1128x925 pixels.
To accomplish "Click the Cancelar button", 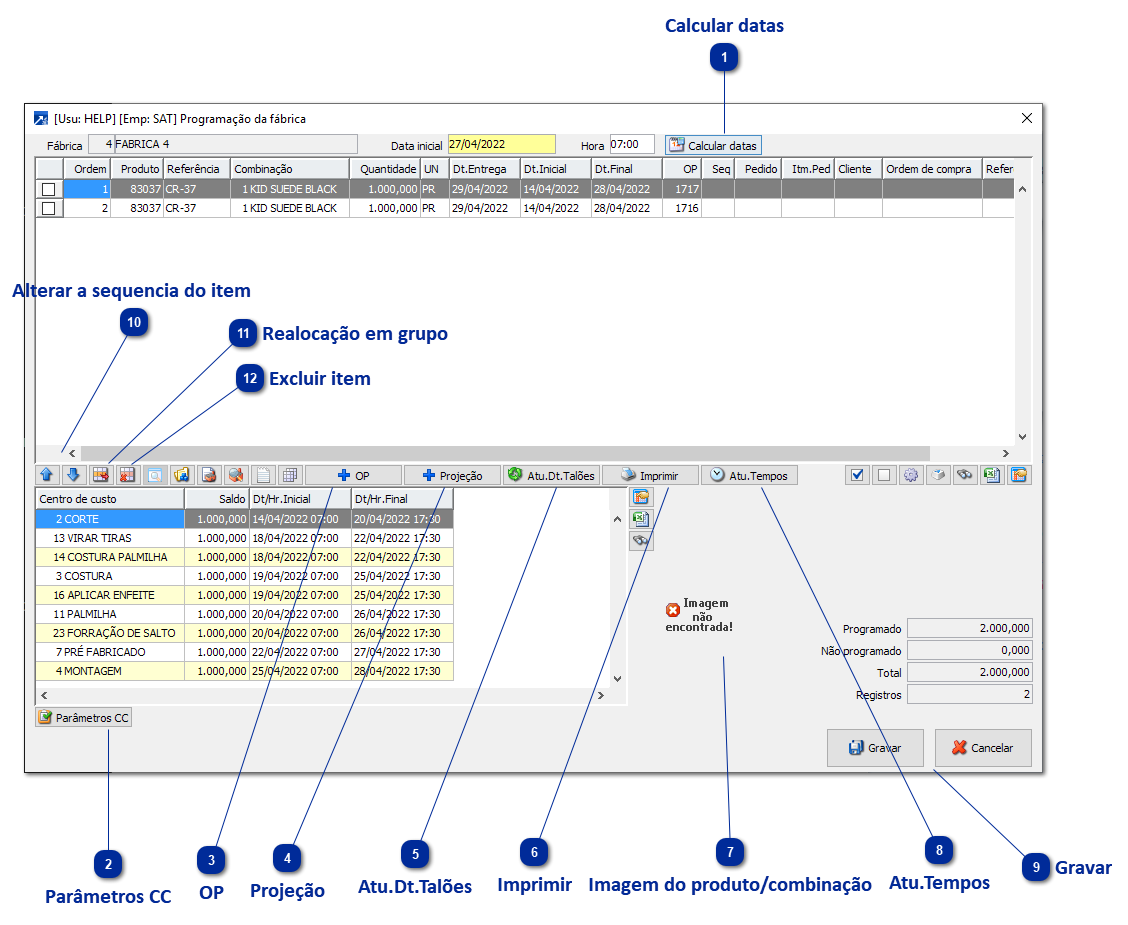I will pos(983,748).
